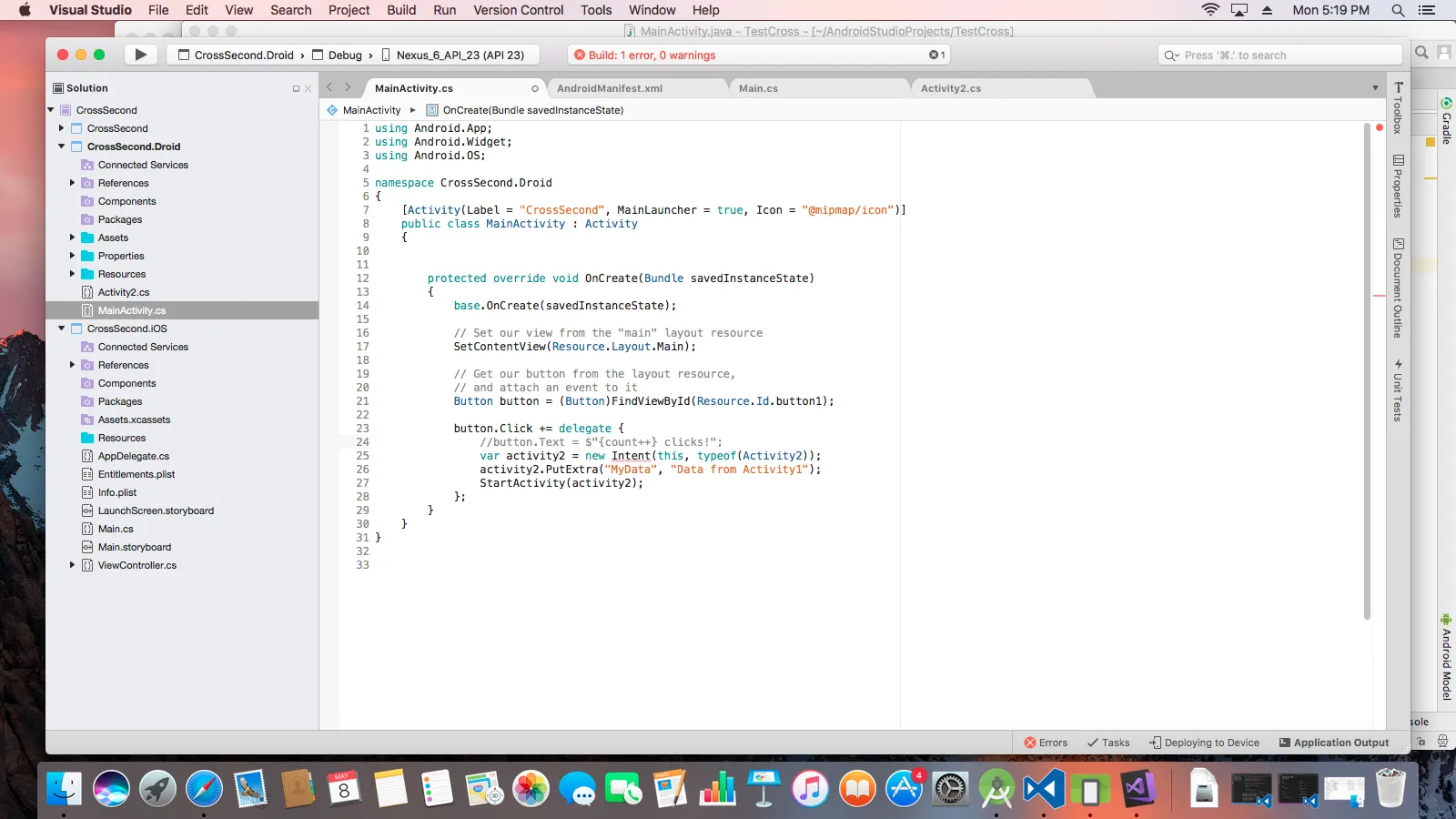
Task: Select Activity2.cs in the Solution tree
Action: pos(124,292)
